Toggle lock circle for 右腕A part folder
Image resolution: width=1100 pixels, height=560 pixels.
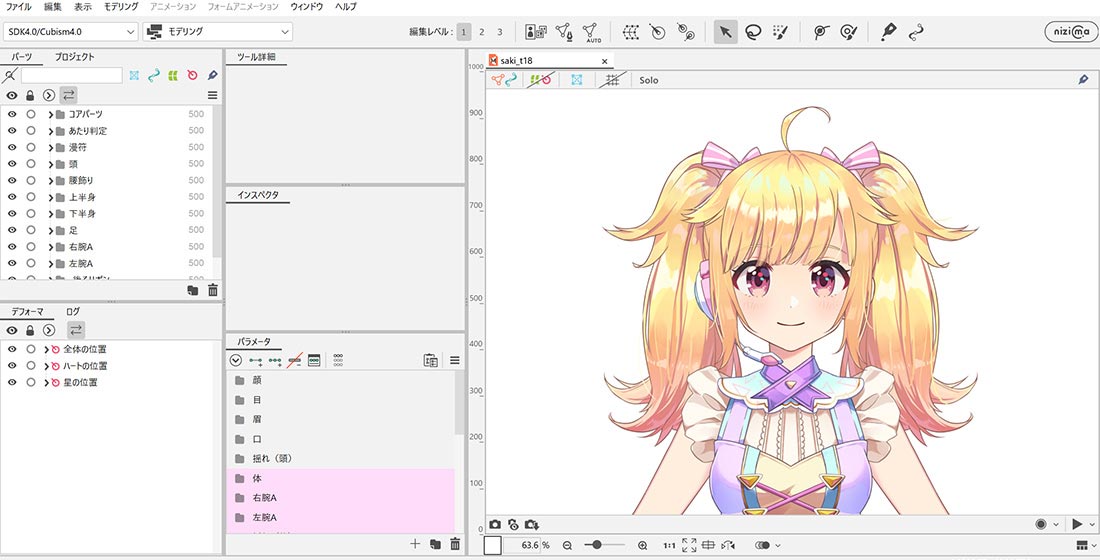point(30,247)
